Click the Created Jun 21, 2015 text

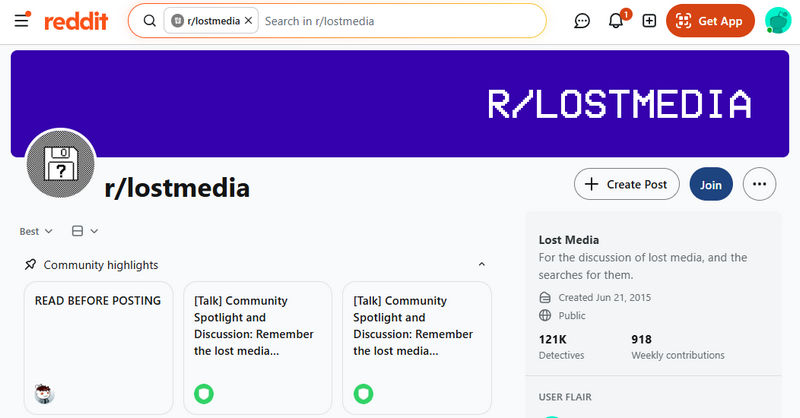tap(605, 298)
